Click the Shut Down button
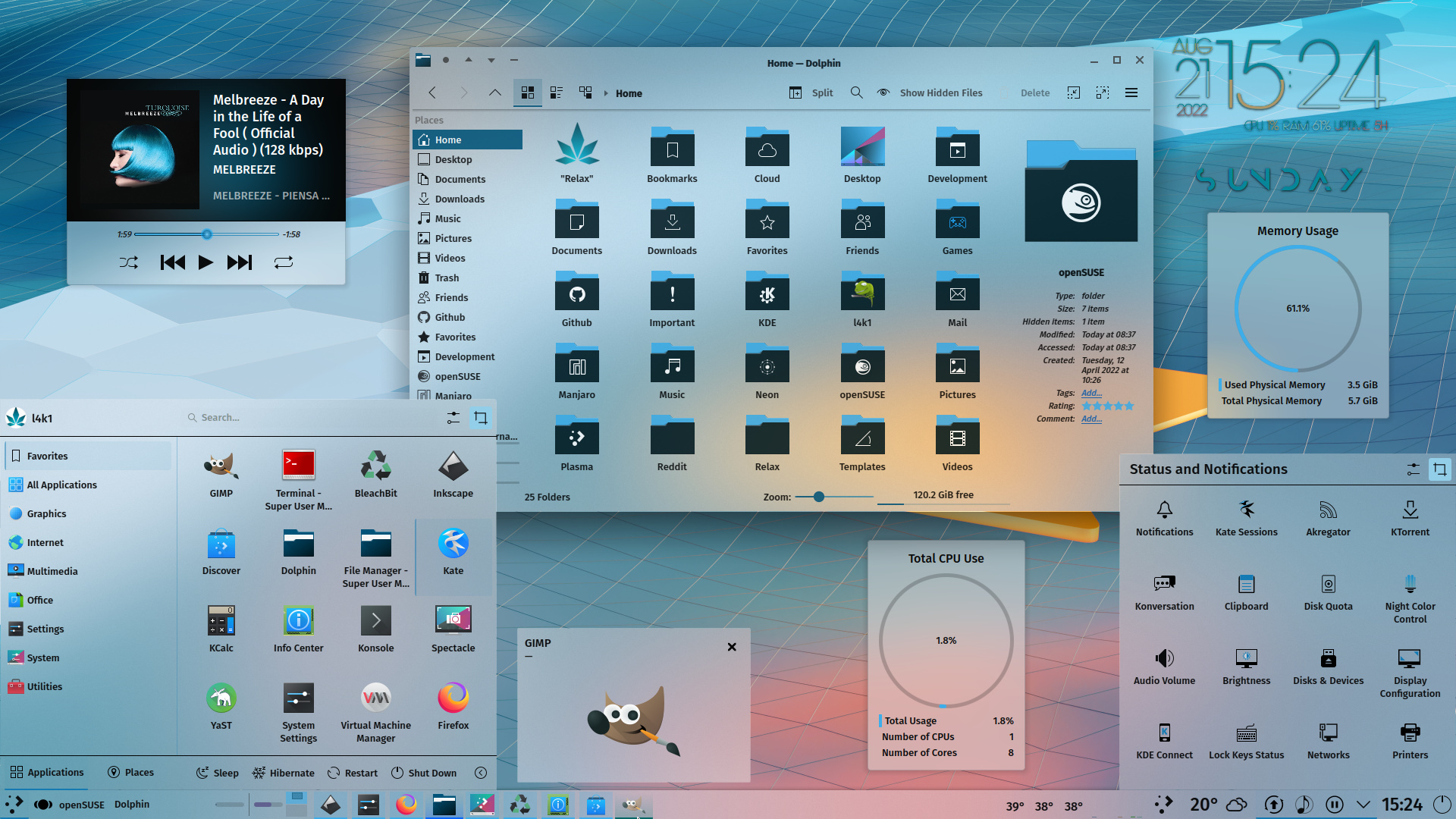The width and height of the screenshot is (1456, 819). coord(424,773)
